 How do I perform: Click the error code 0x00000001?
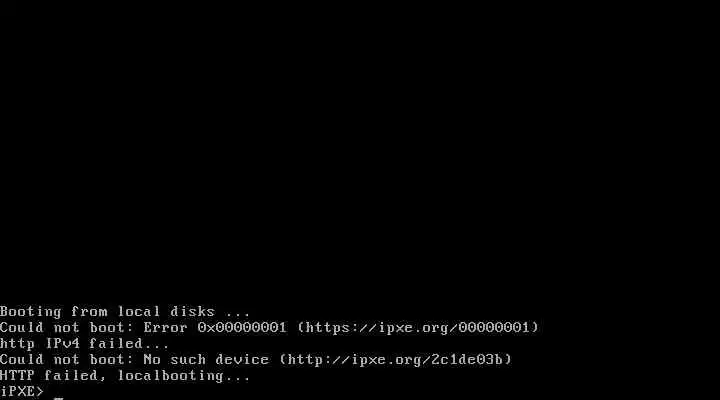[242, 327]
